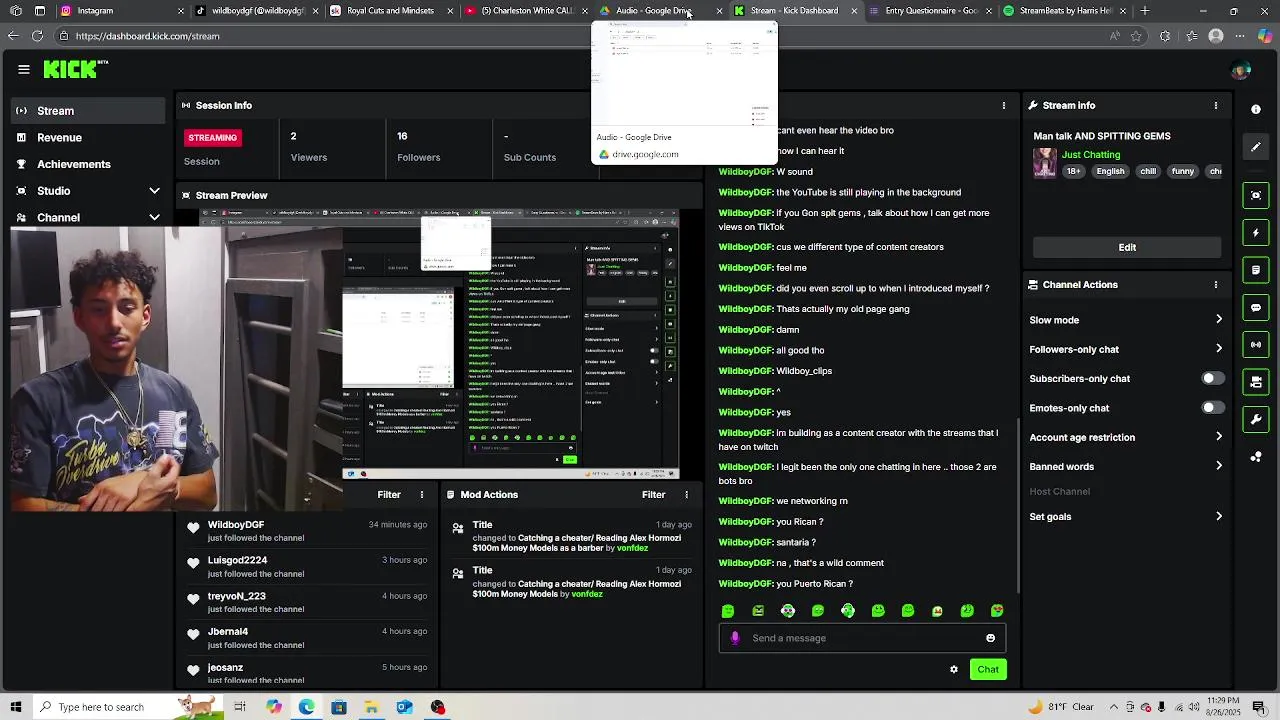Open the Kick hamburger menu
Viewport: 1280px width, 720px height.
(23, 69)
